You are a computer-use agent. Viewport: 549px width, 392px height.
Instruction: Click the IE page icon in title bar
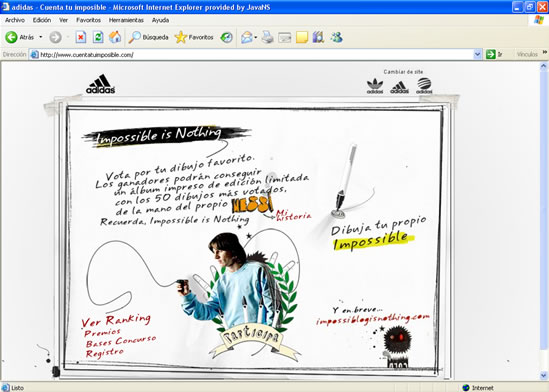(5, 7)
